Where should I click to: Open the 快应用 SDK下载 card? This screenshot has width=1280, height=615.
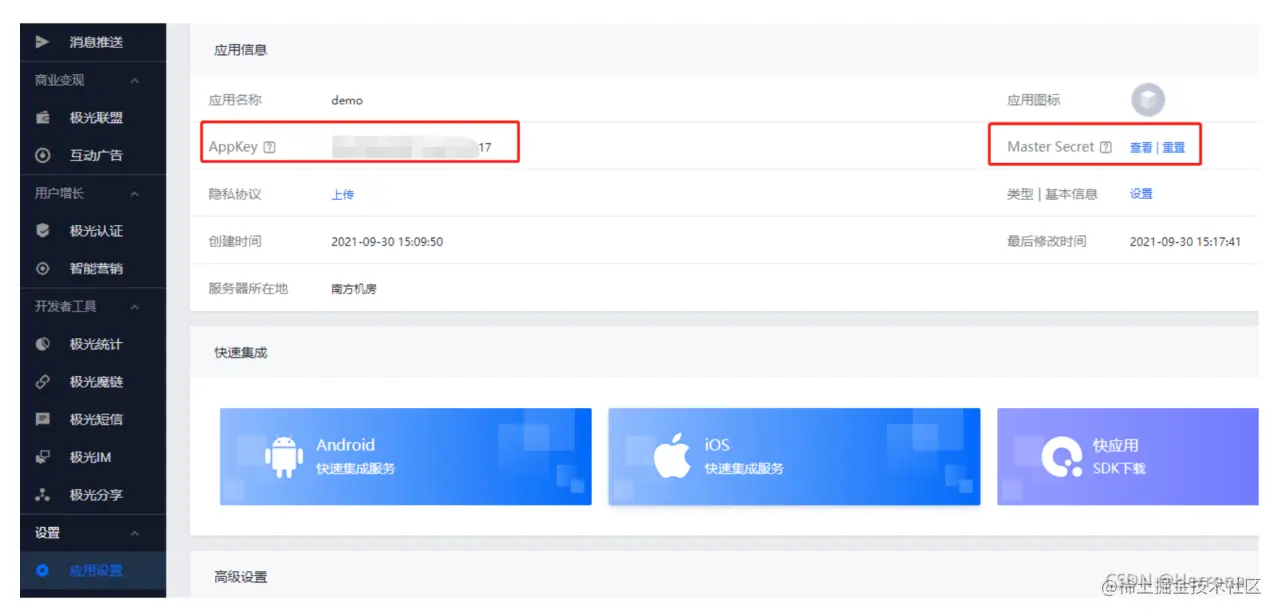[1127, 456]
